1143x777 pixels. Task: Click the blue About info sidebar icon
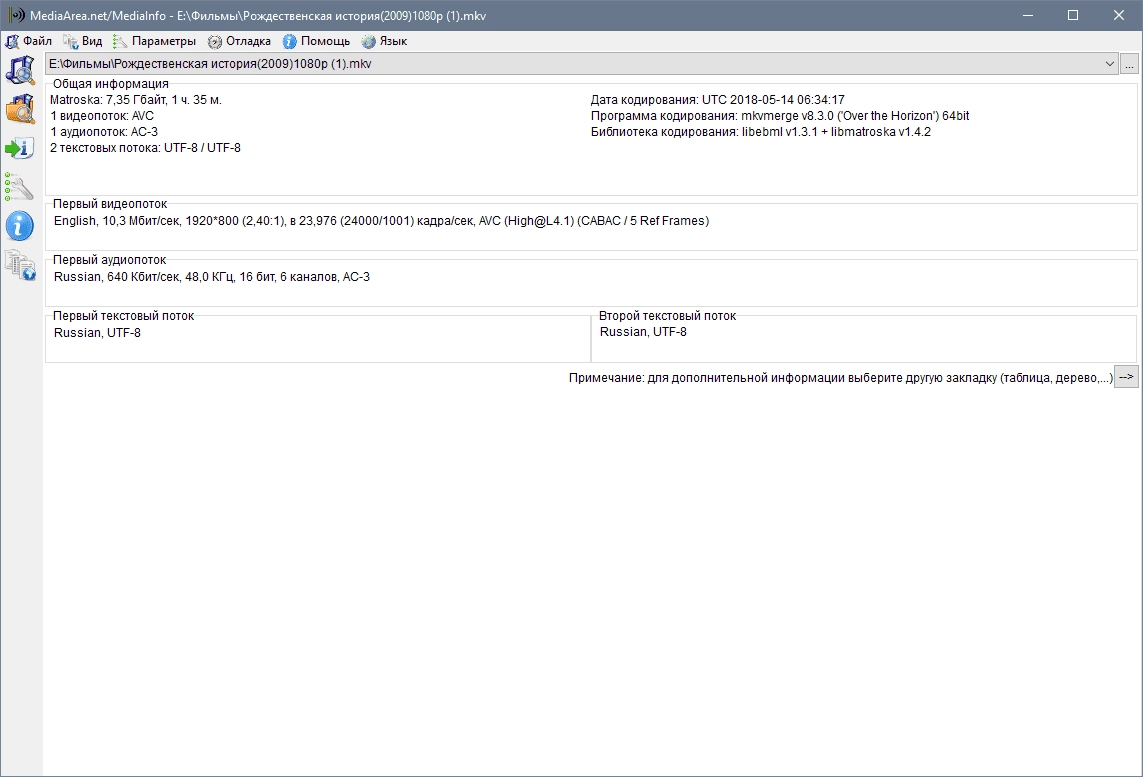[20, 226]
